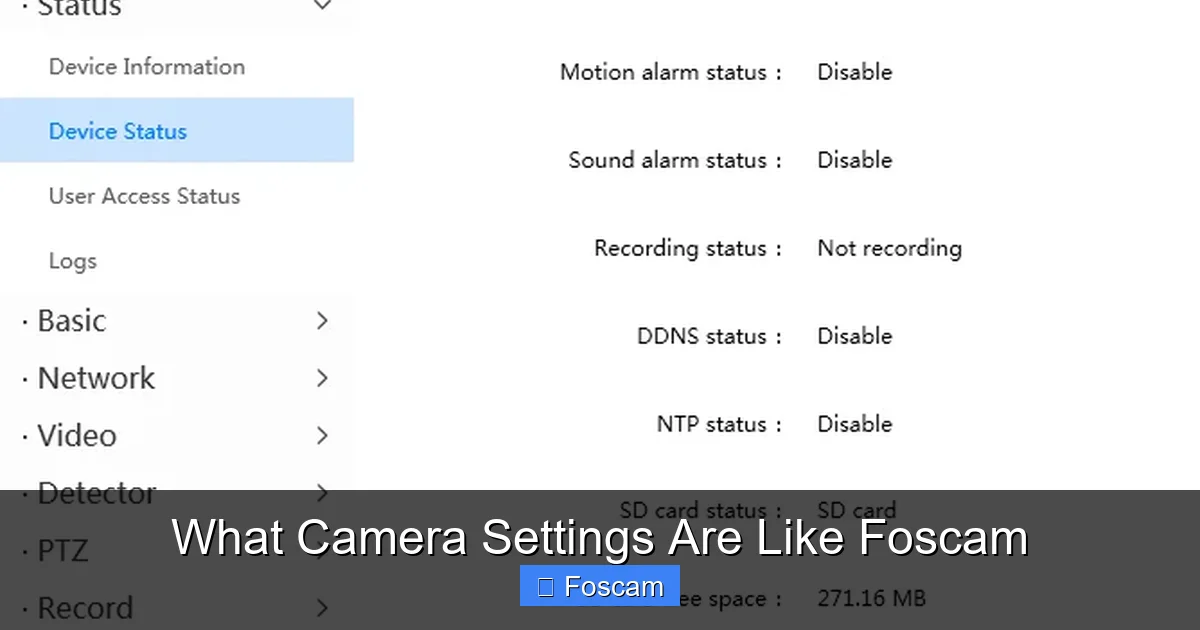Image resolution: width=1200 pixels, height=630 pixels.
Task: Click the DDNS status Disable value
Action: pos(854,335)
